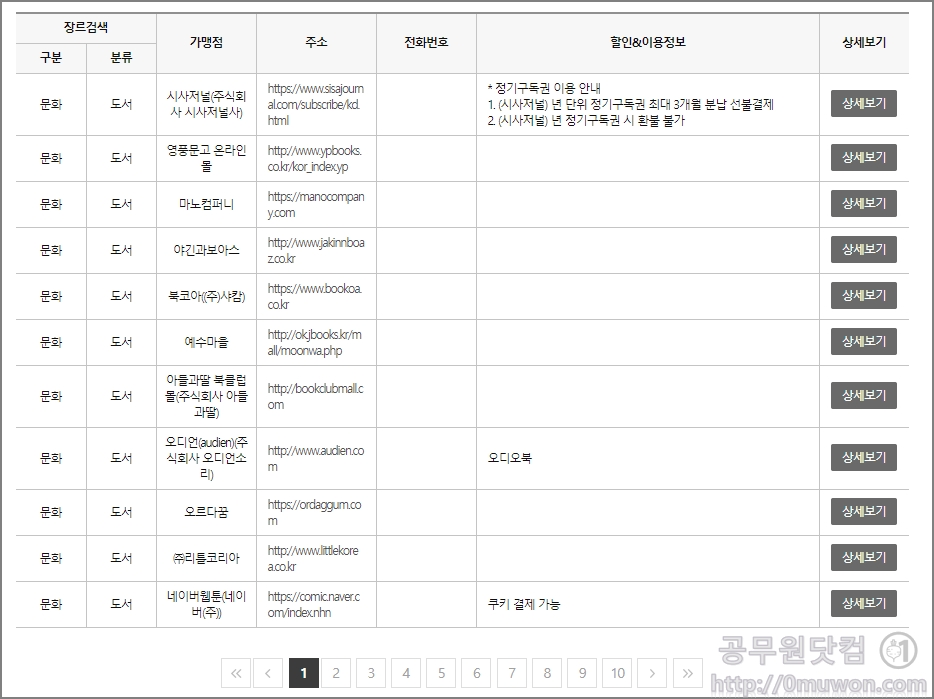Open 상세보기 for 영풍문고 온라인몰 row
This screenshot has height=699, width=934.
(864, 157)
